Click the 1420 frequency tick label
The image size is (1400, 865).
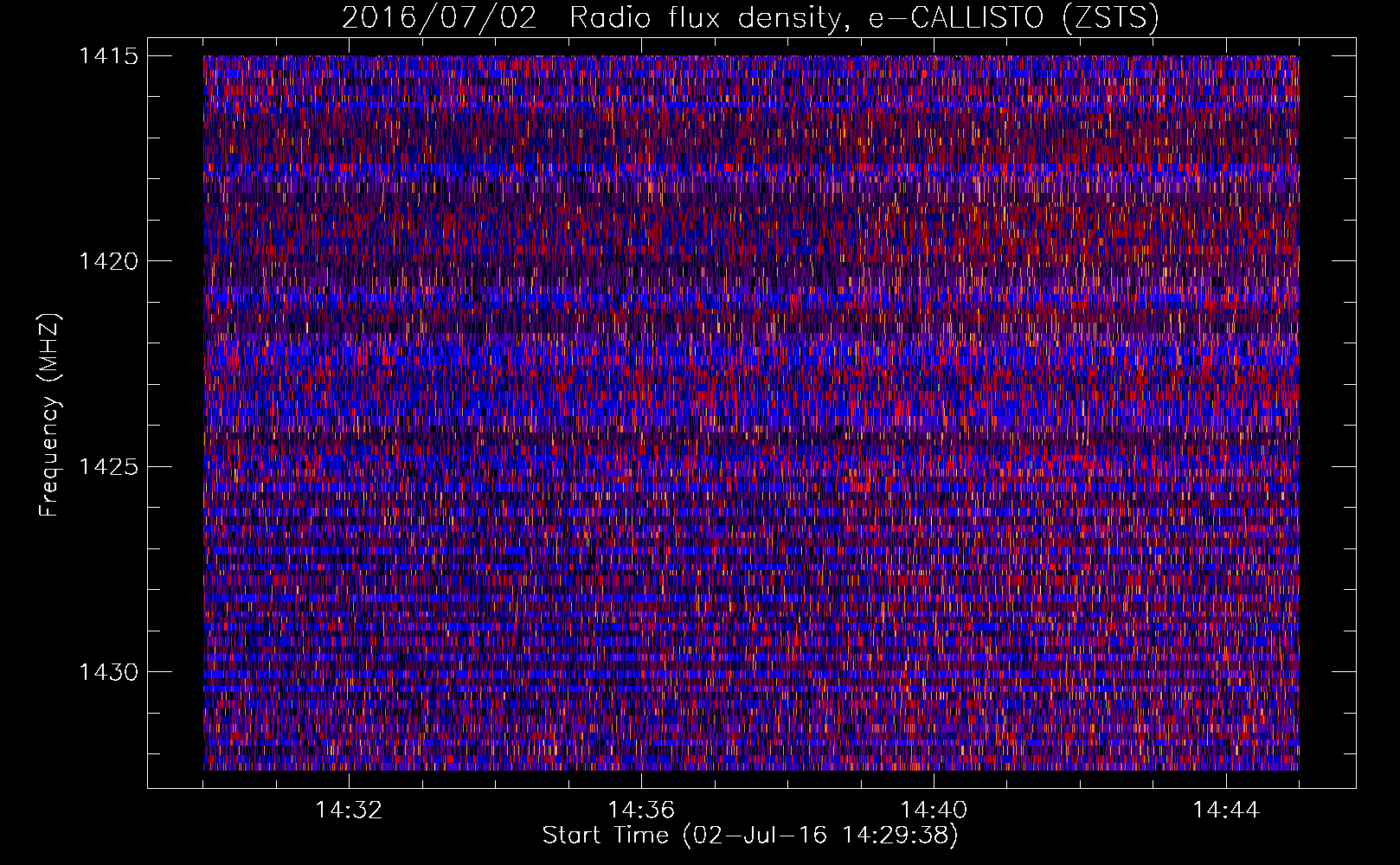108,261
